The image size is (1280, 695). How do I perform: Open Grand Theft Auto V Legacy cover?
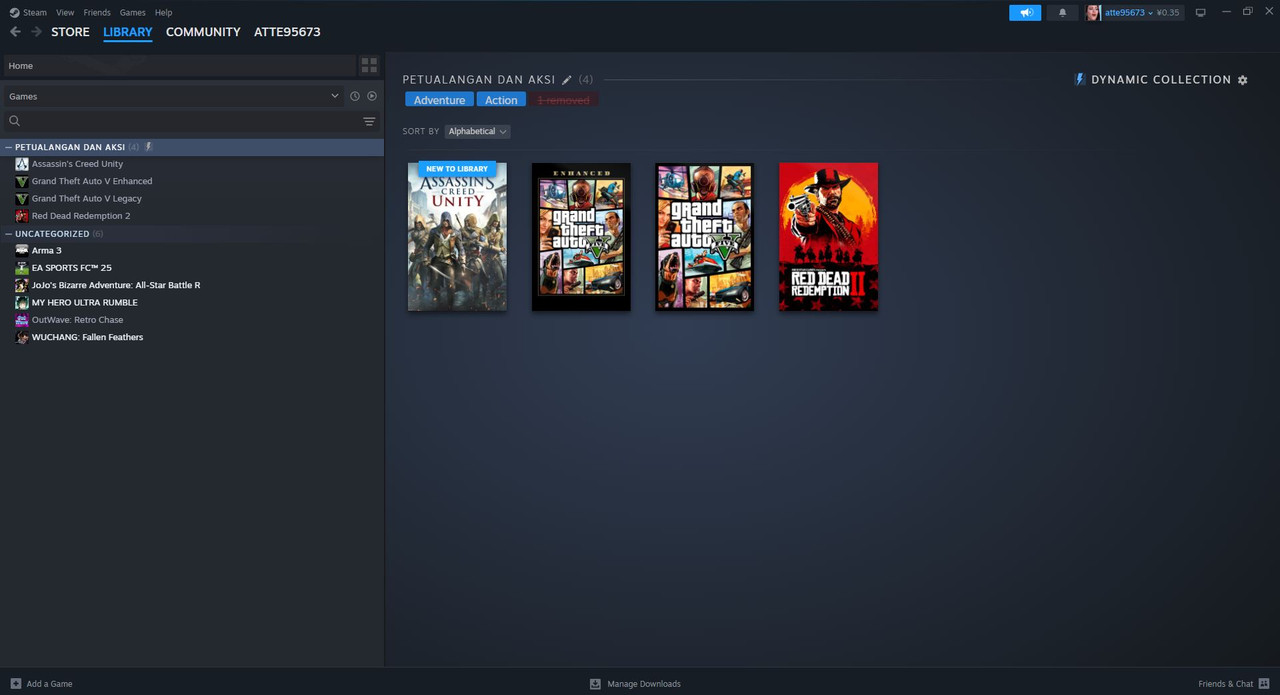[705, 237]
